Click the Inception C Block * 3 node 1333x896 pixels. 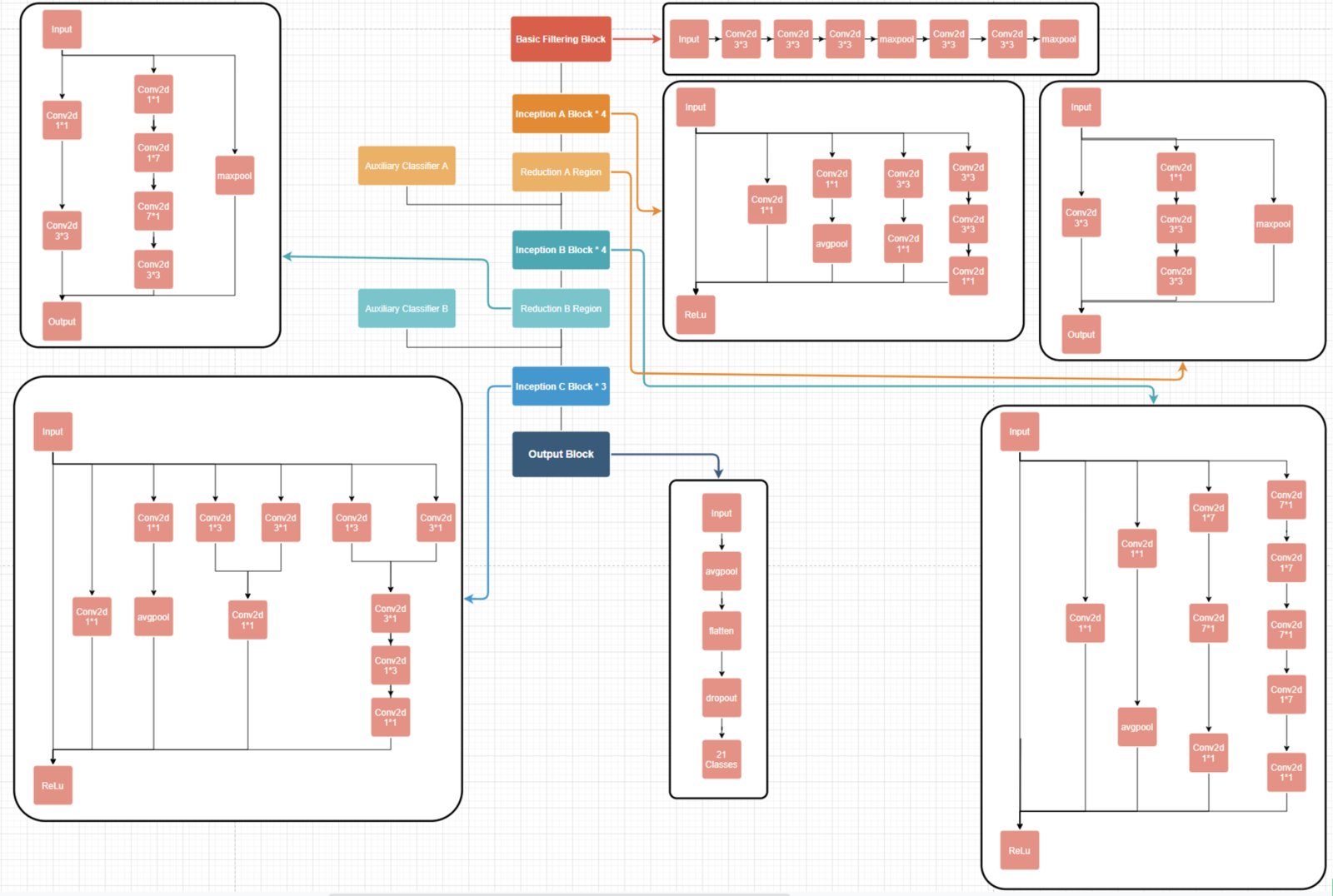pos(560,386)
